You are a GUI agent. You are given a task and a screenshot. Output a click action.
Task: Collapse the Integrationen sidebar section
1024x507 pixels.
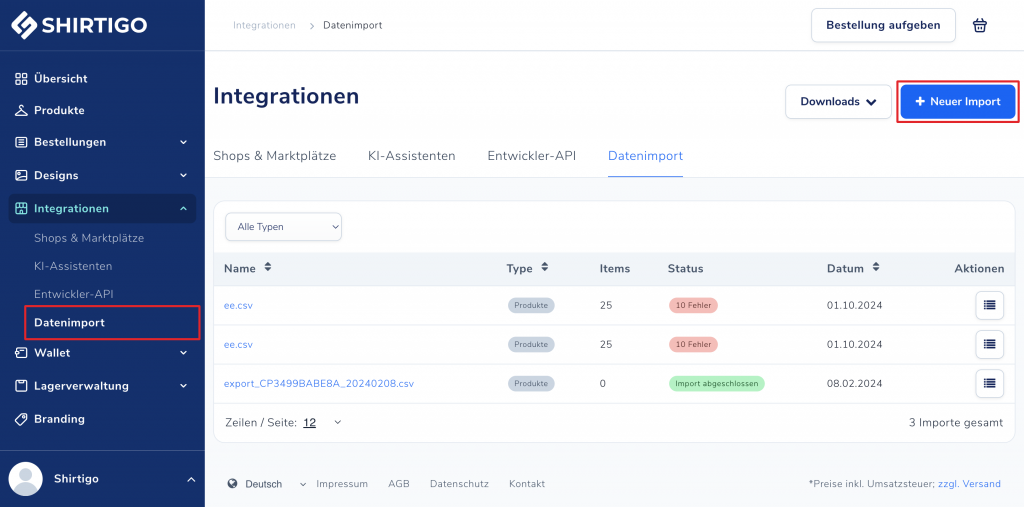[184, 208]
